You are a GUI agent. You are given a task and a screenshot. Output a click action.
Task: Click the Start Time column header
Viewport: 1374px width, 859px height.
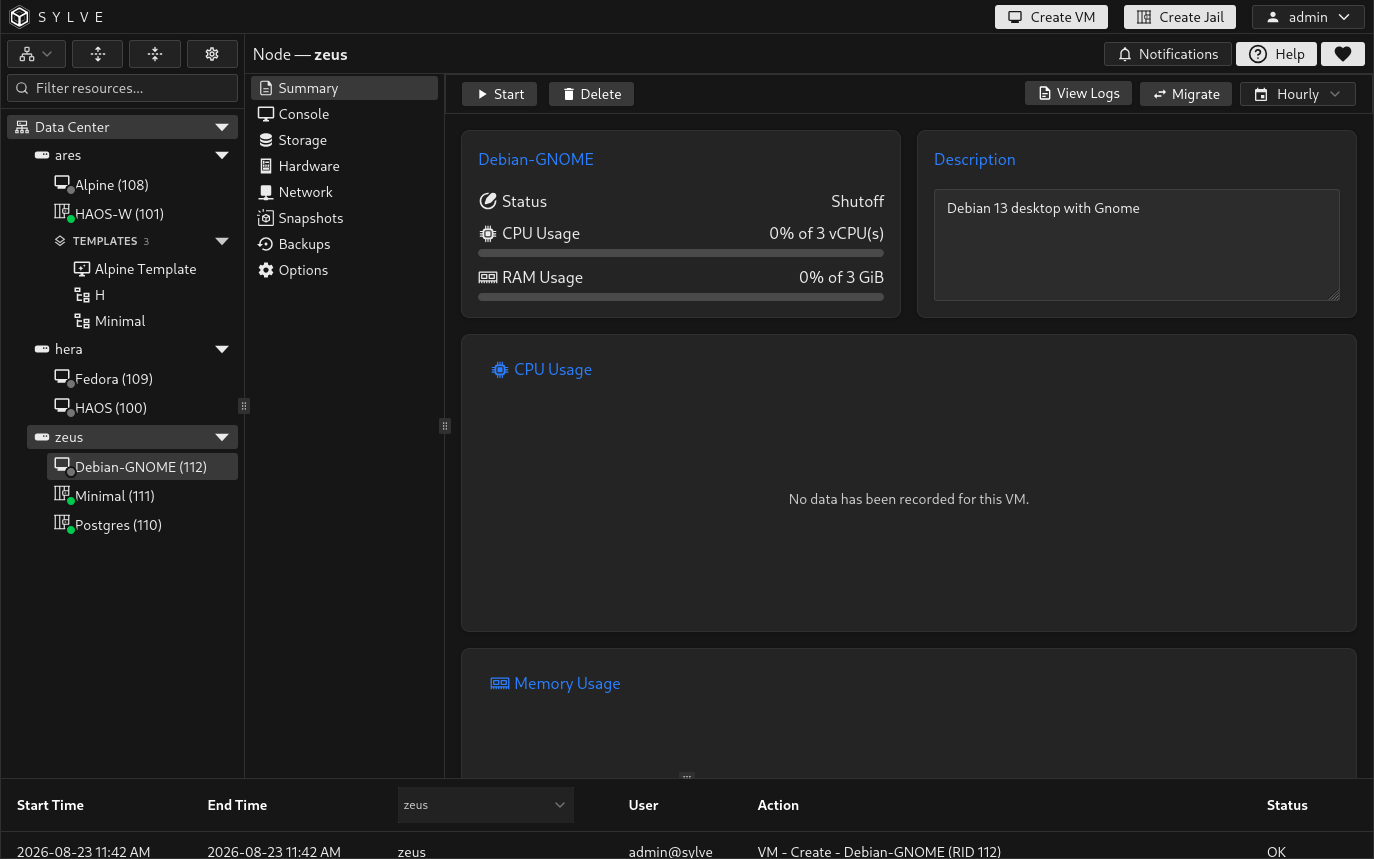50,805
